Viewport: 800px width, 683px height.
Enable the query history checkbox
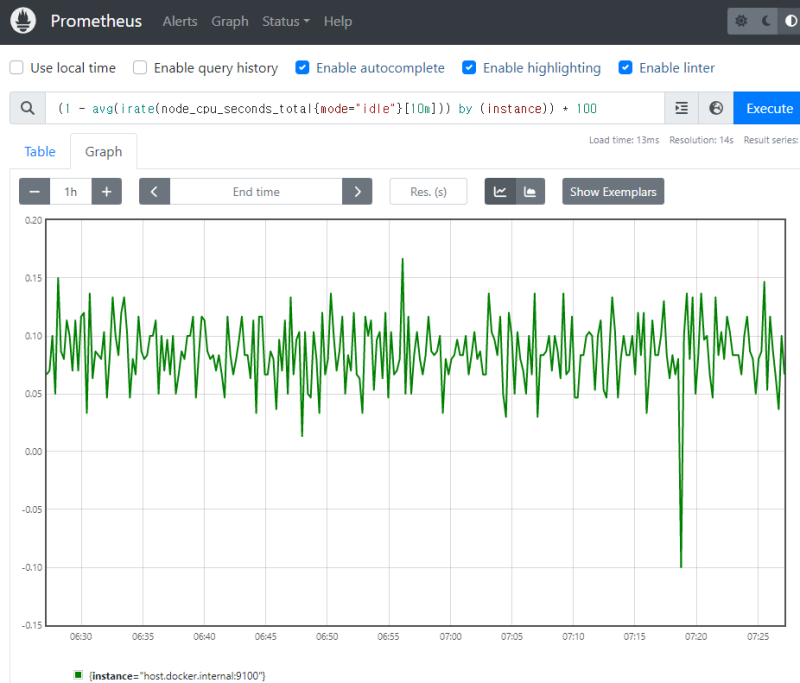point(140,68)
